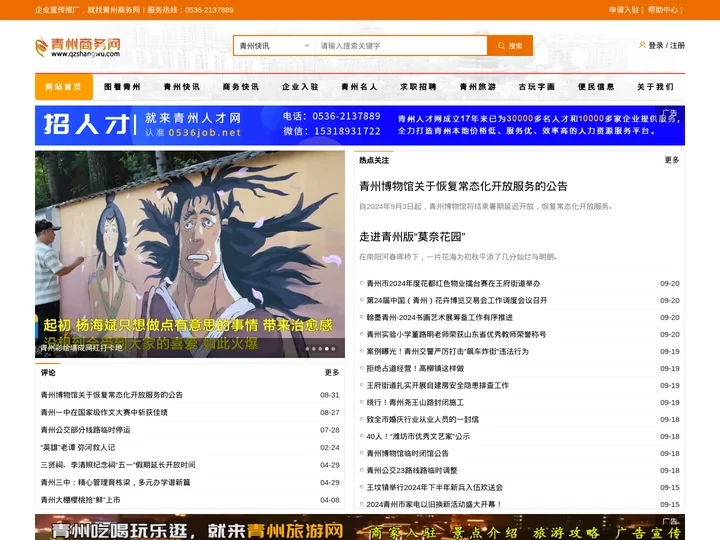Open news 绕行！青州尧王山路封闭施工

coord(415,403)
